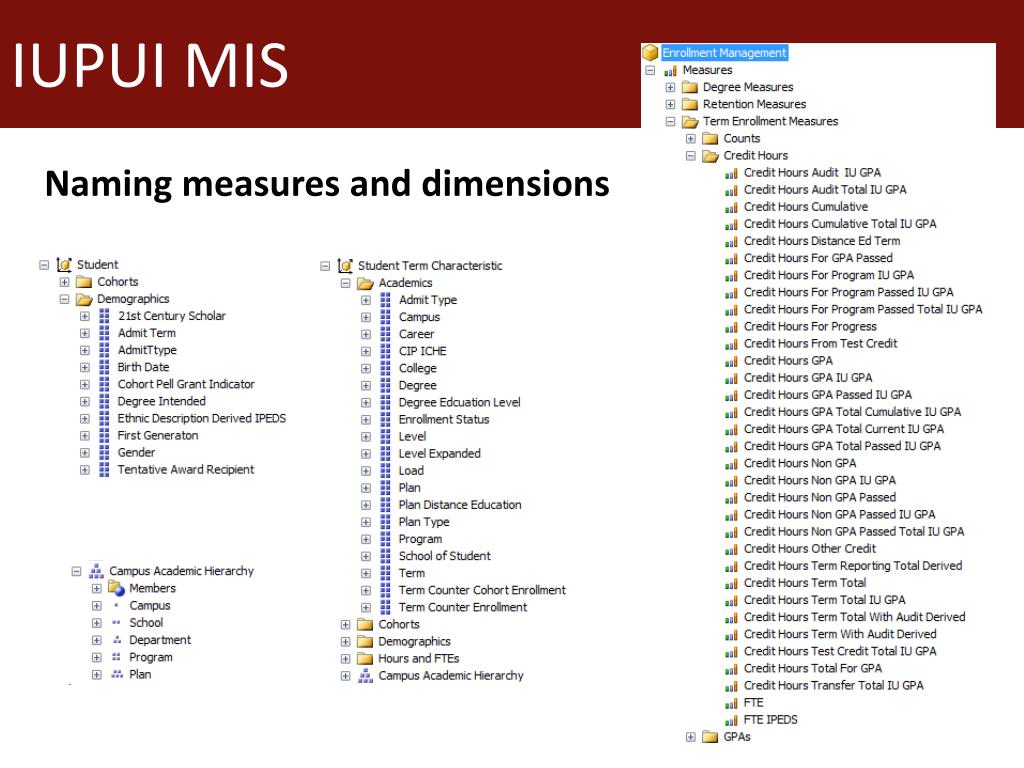Select the Enrollment Management root node

click(x=724, y=53)
